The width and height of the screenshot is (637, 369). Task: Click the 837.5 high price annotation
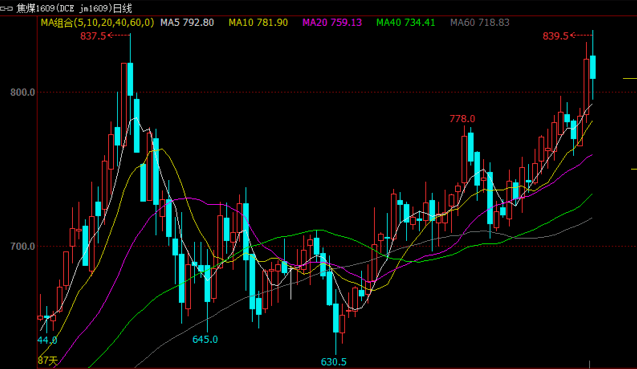point(93,36)
